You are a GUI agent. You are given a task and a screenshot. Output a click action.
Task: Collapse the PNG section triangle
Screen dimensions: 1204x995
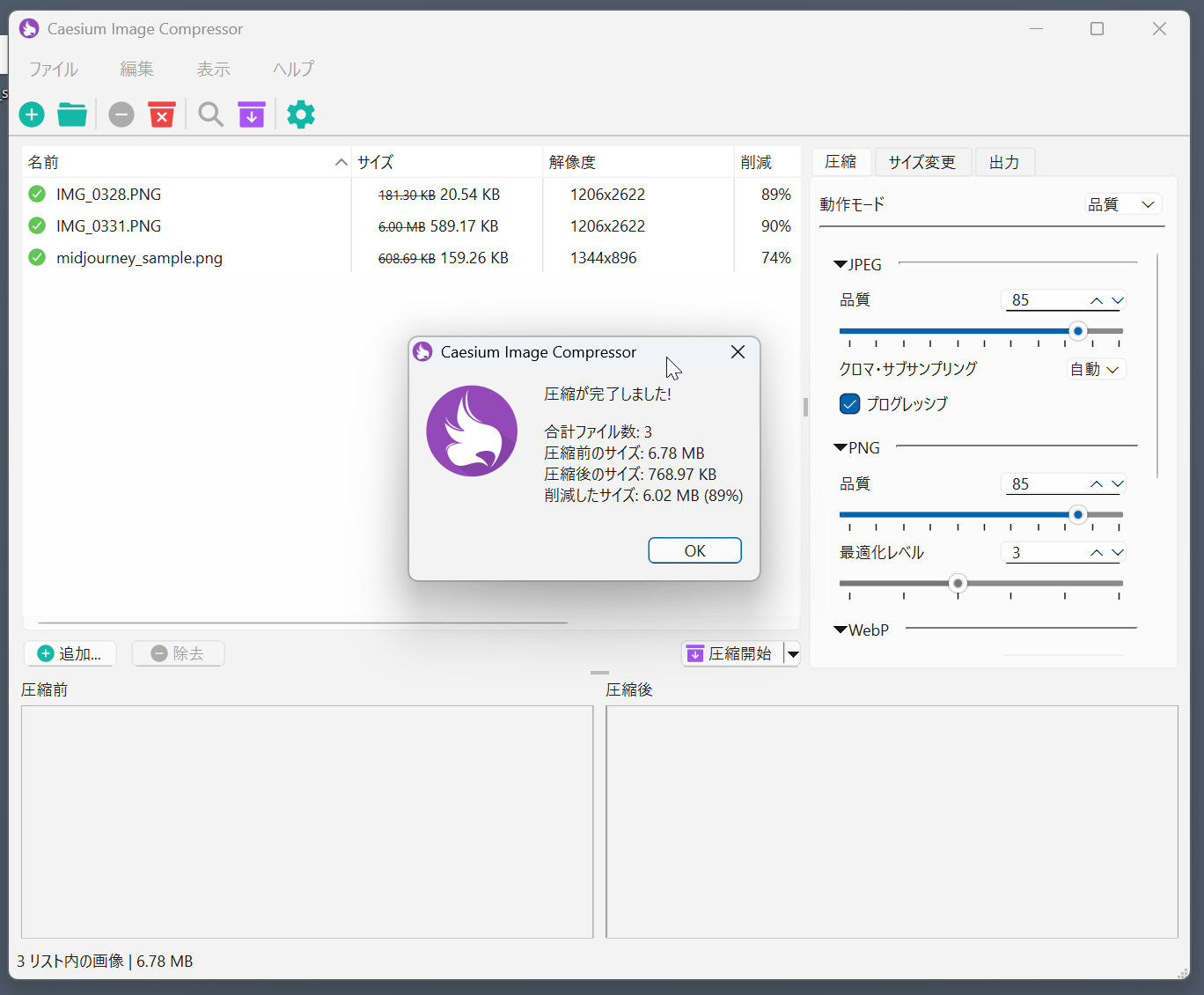pyautogui.click(x=841, y=447)
